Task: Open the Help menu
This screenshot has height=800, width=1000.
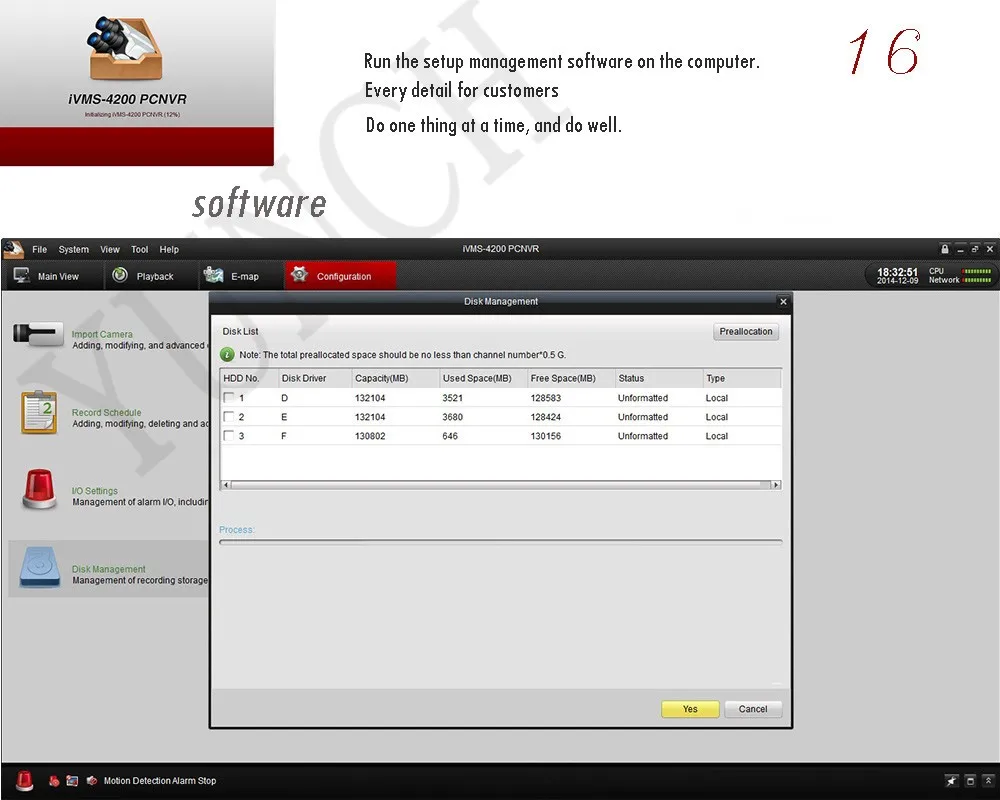Action: (169, 249)
